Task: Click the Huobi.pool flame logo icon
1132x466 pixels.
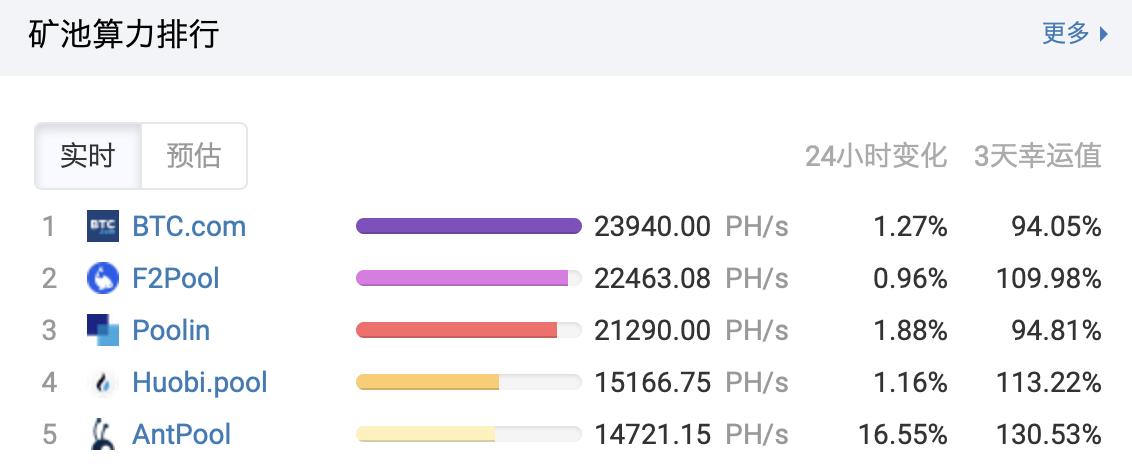Action: (x=103, y=382)
